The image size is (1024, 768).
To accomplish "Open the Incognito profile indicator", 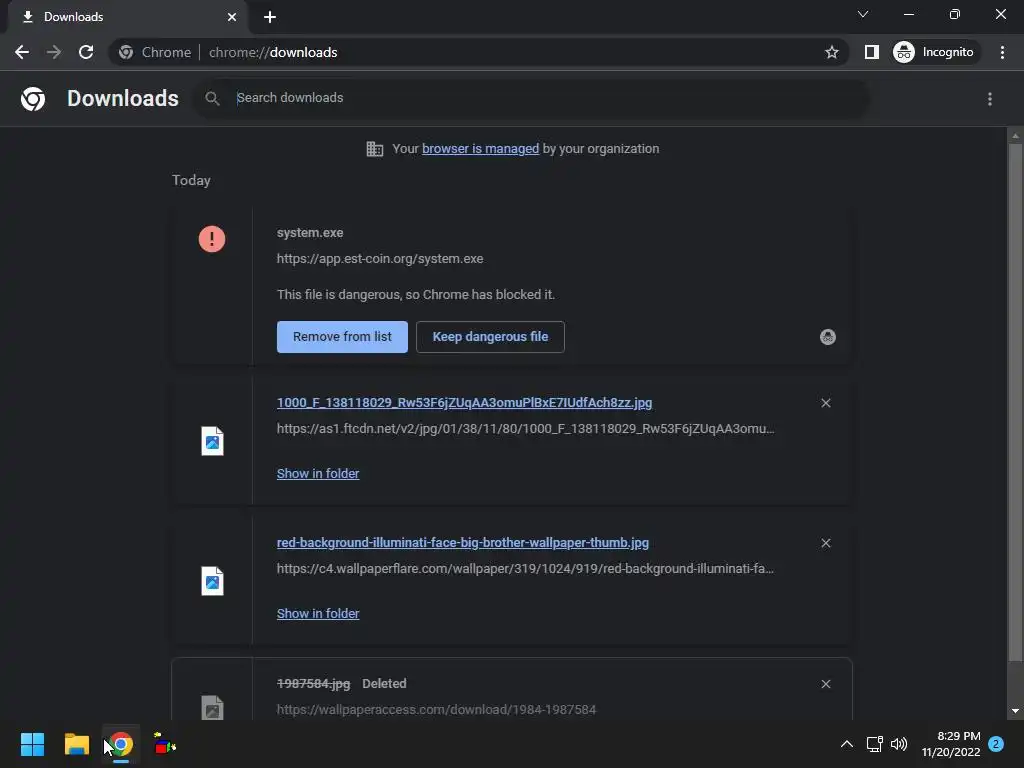I will pyautogui.click(x=935, y=52).
